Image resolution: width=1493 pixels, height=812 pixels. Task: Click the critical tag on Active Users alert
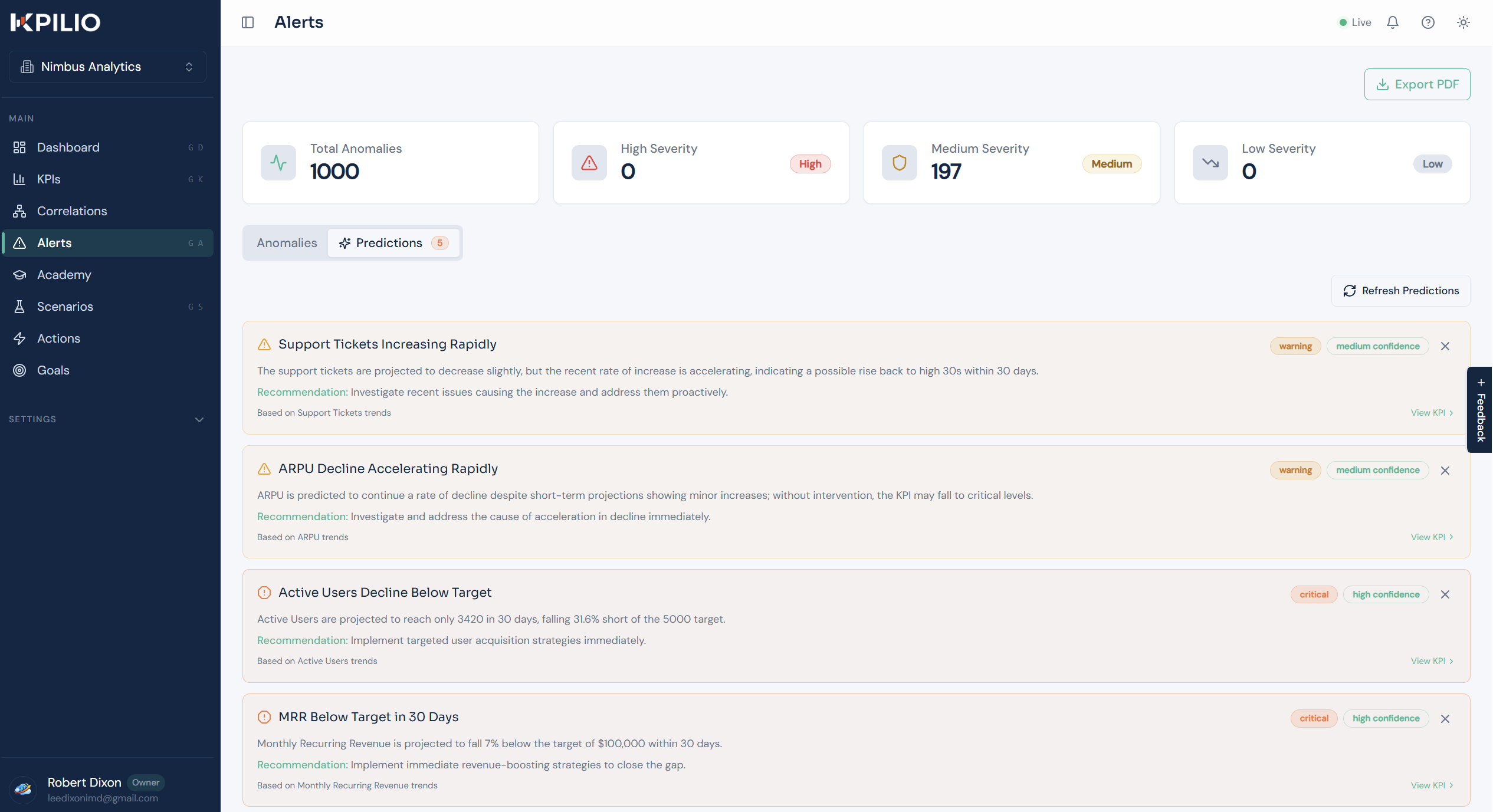coord(1314,594)
